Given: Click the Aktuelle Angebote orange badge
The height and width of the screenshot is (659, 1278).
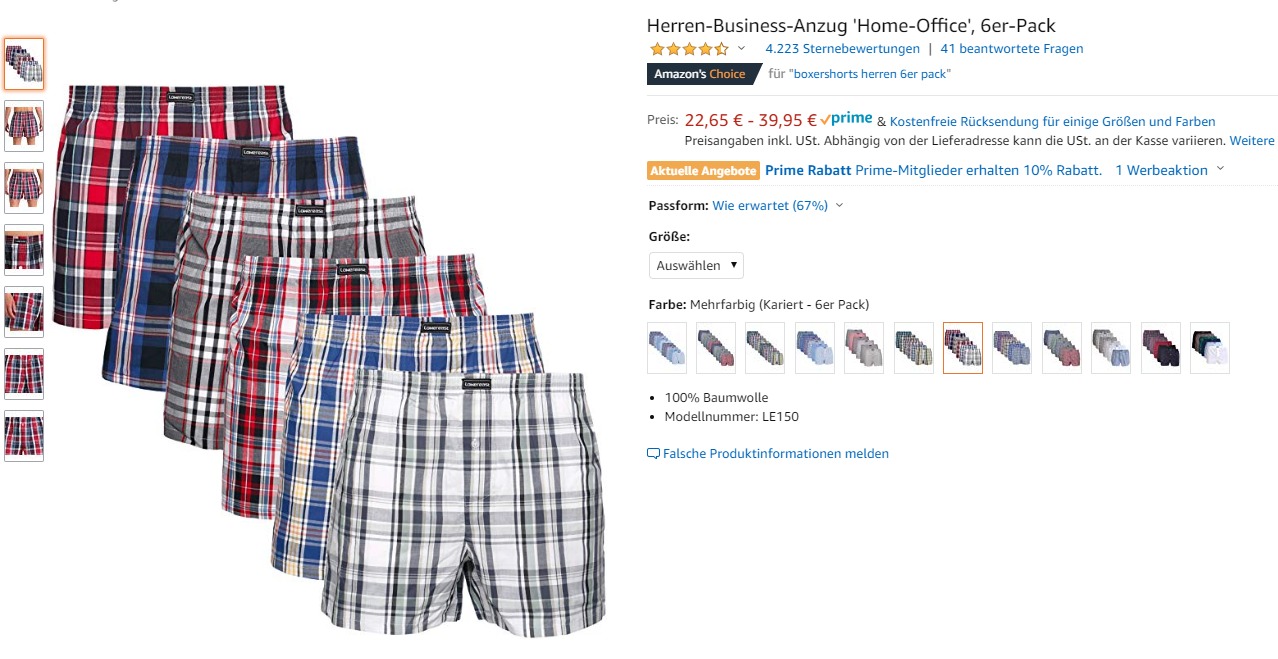Looking at the screenshot, I should pos(703,171).
